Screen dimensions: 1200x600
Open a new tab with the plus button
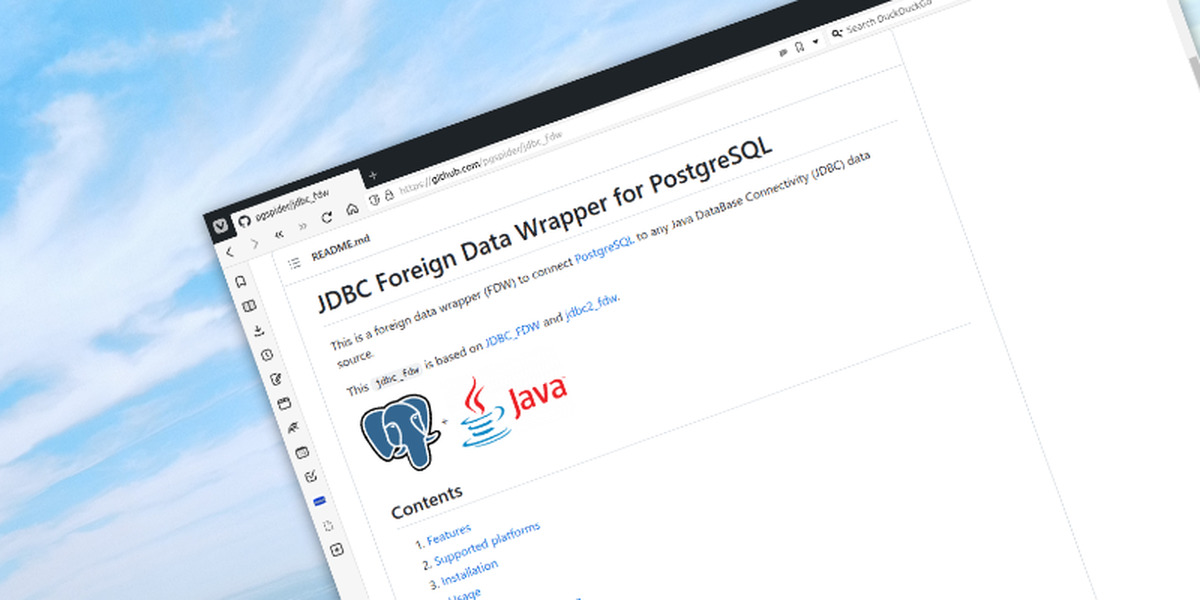pos(373,175)
